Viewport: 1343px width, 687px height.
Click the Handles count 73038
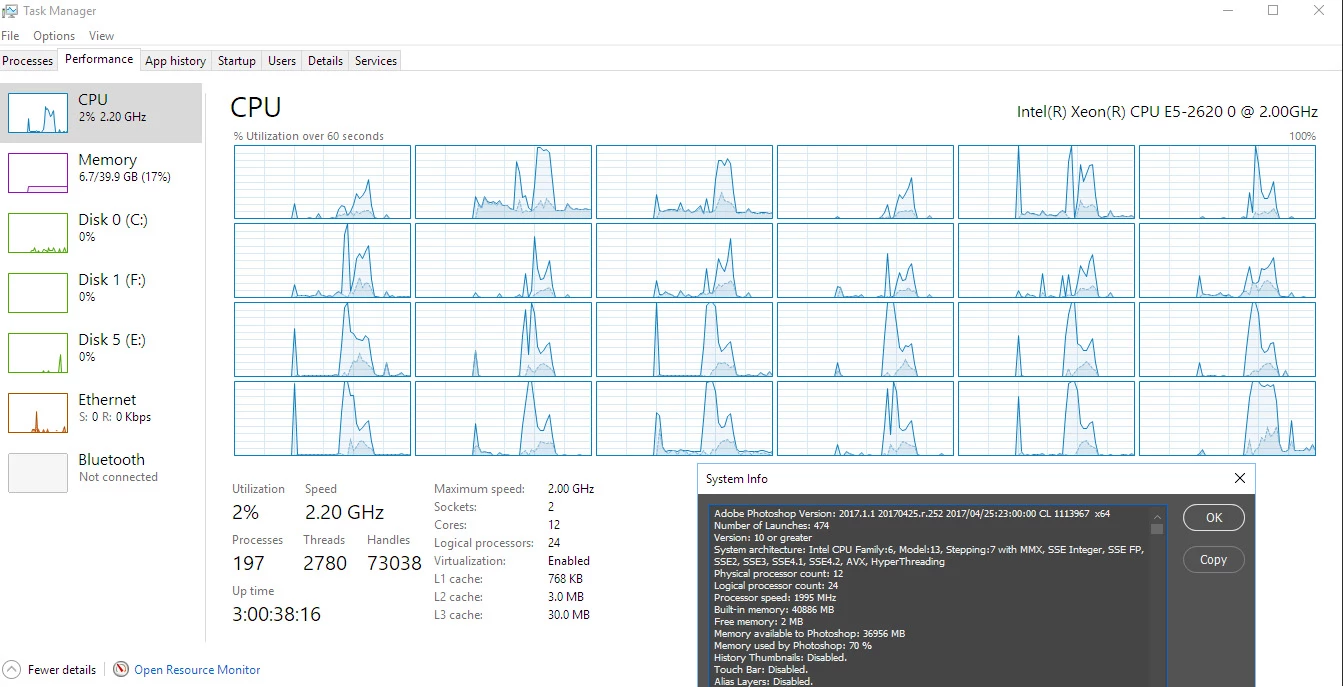tap(394, 564)
